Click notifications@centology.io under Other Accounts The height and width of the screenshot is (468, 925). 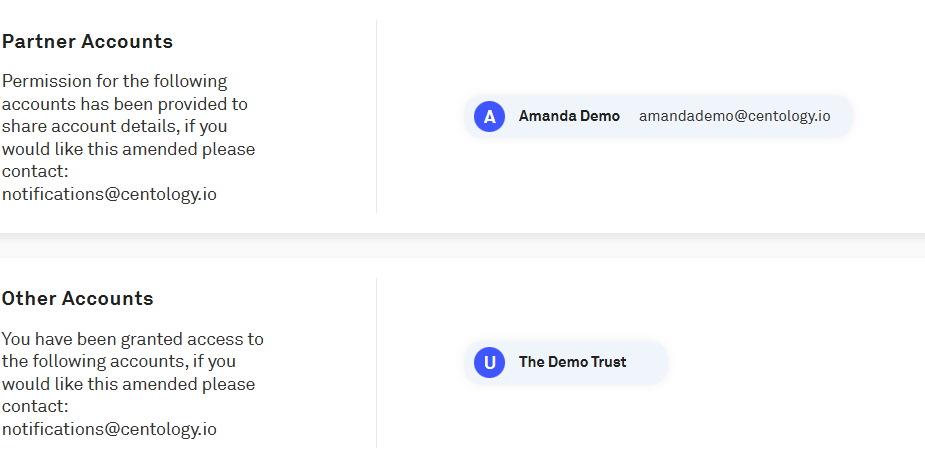(109, 430)
